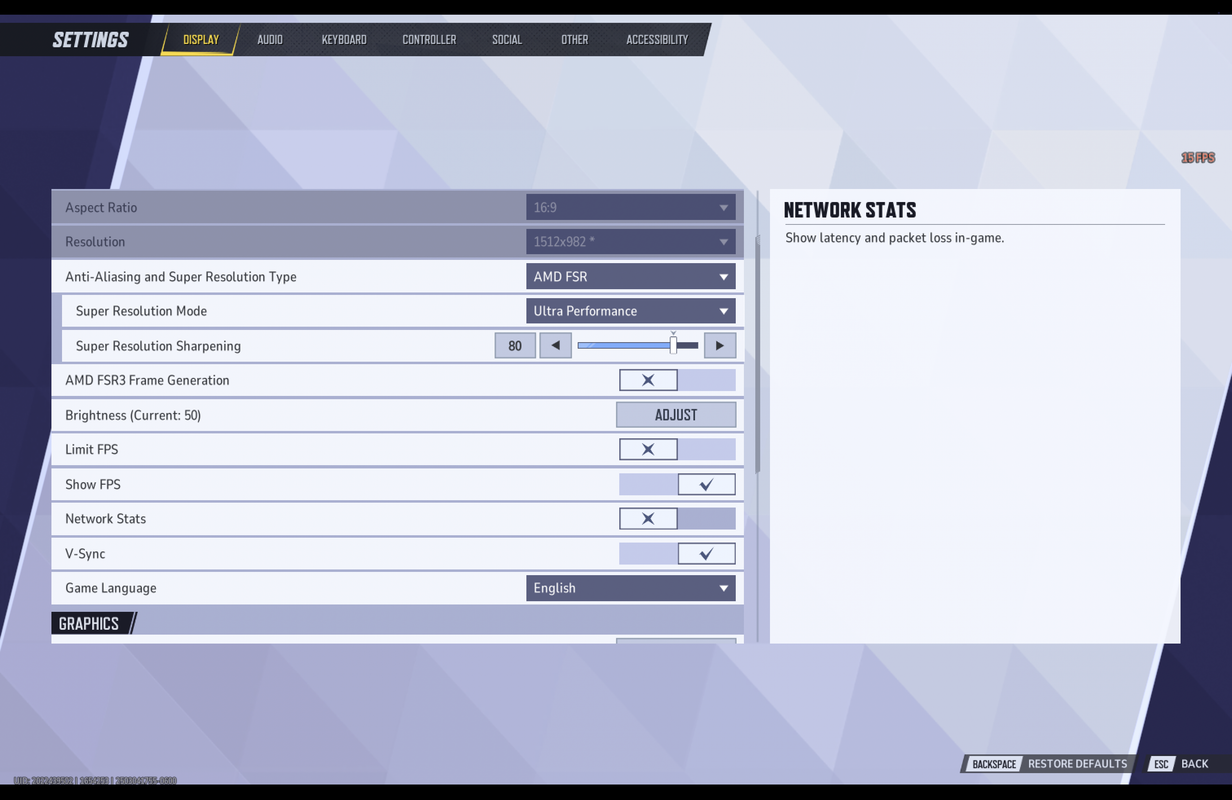Click the sharpening value box showing 80
Screen dimensions: 1232x800
(x=515, y=346)
